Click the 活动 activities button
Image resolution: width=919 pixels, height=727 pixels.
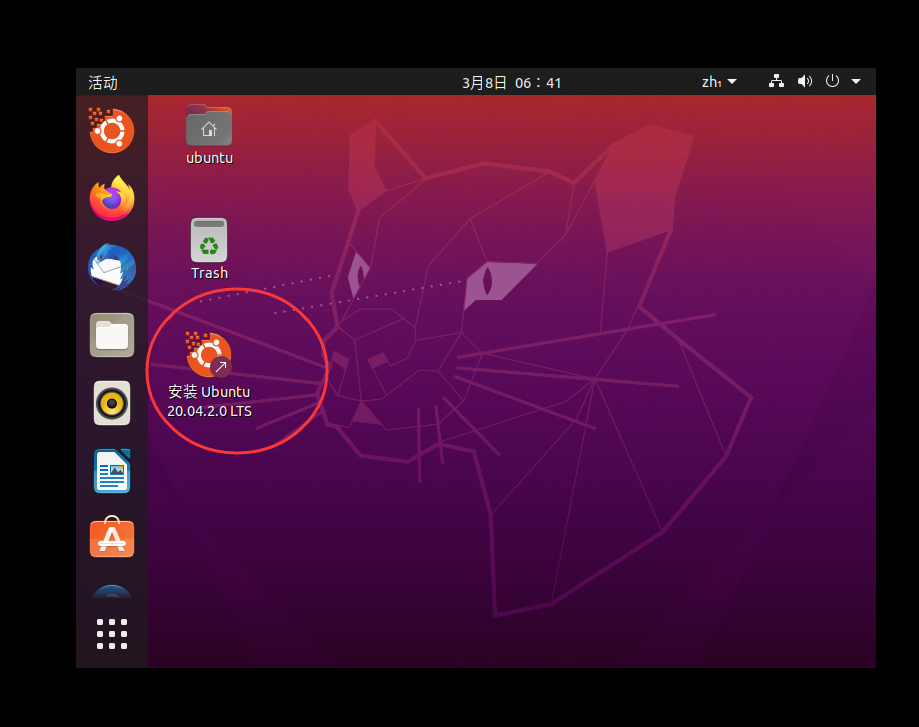(103, 83)
